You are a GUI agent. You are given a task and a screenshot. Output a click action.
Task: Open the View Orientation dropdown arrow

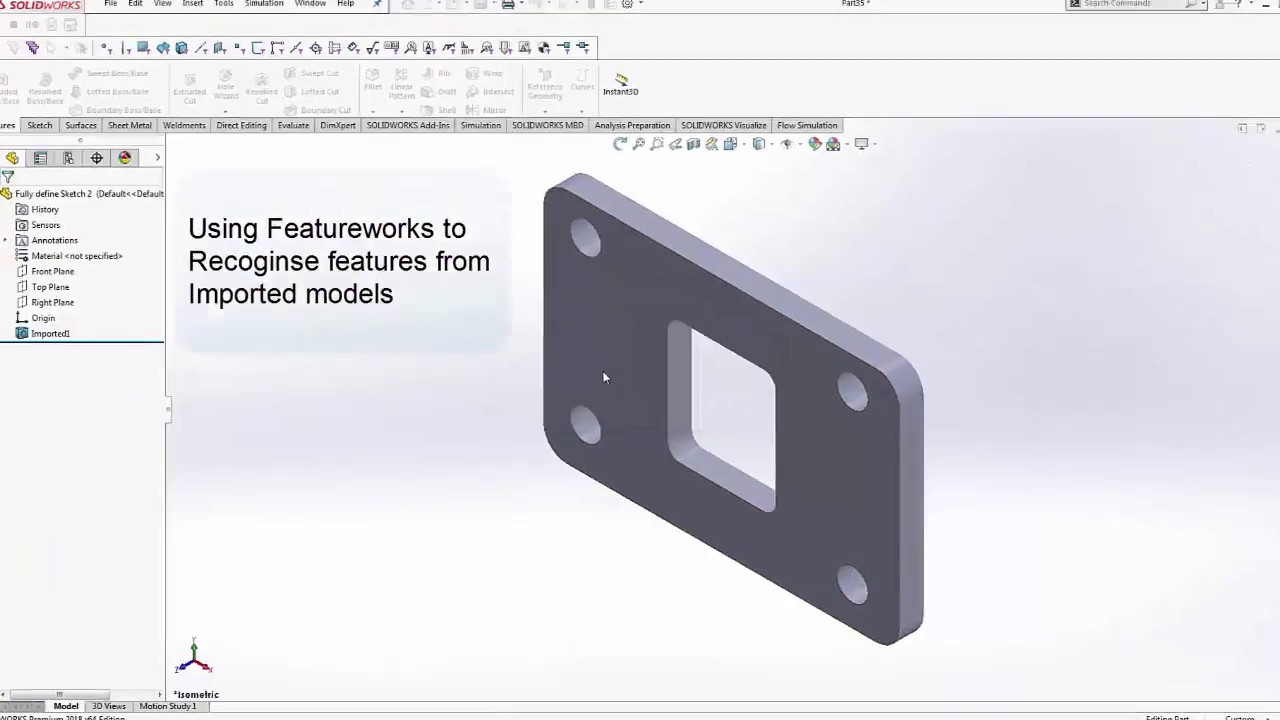(741, 144)
